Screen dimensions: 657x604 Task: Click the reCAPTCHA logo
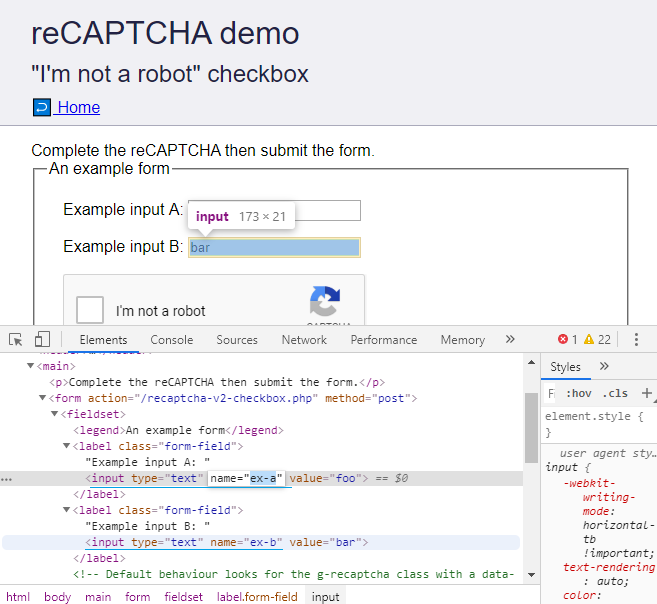[x=325, y=303]
